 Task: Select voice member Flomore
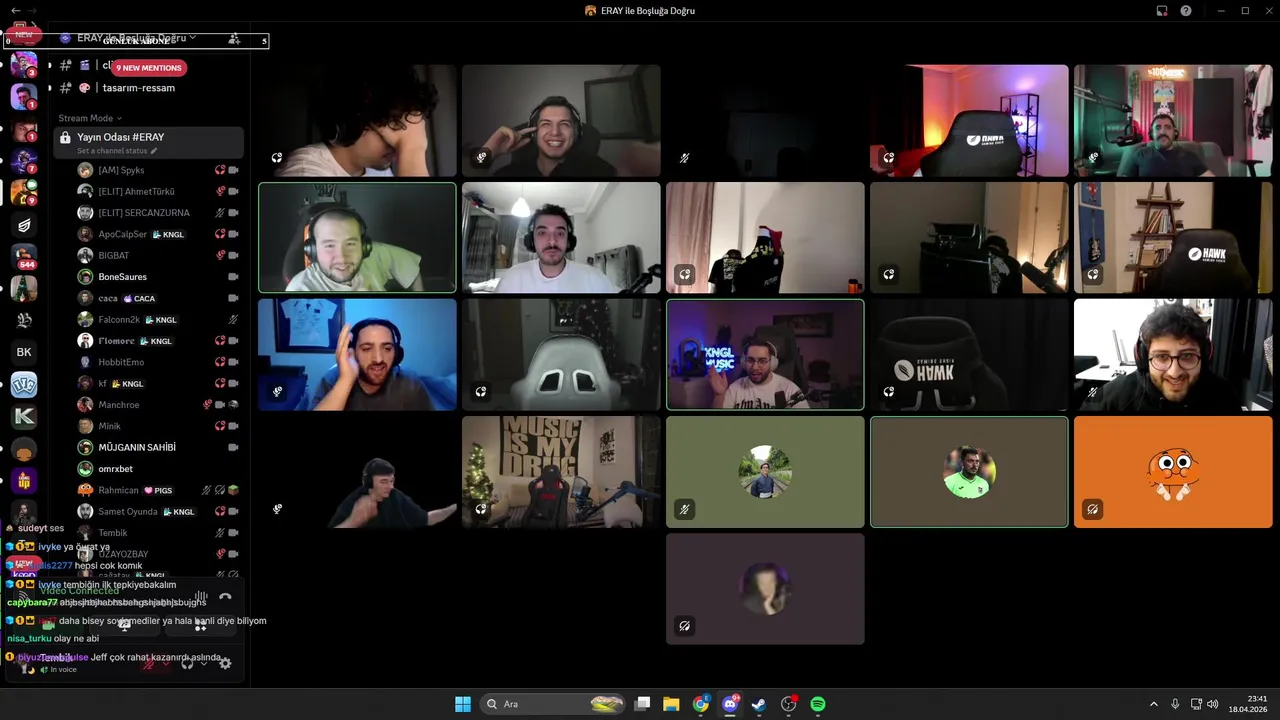point(158,341)
